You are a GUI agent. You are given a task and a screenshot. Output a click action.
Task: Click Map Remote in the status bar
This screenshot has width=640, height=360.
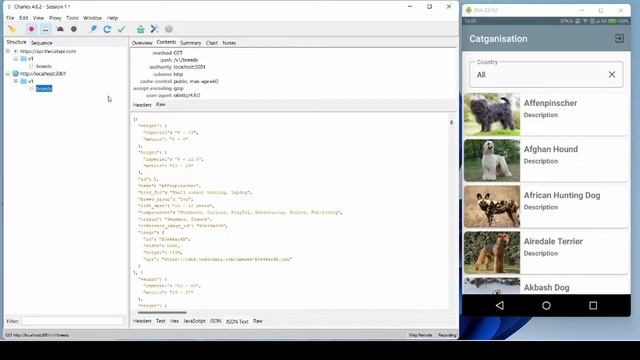420,335
